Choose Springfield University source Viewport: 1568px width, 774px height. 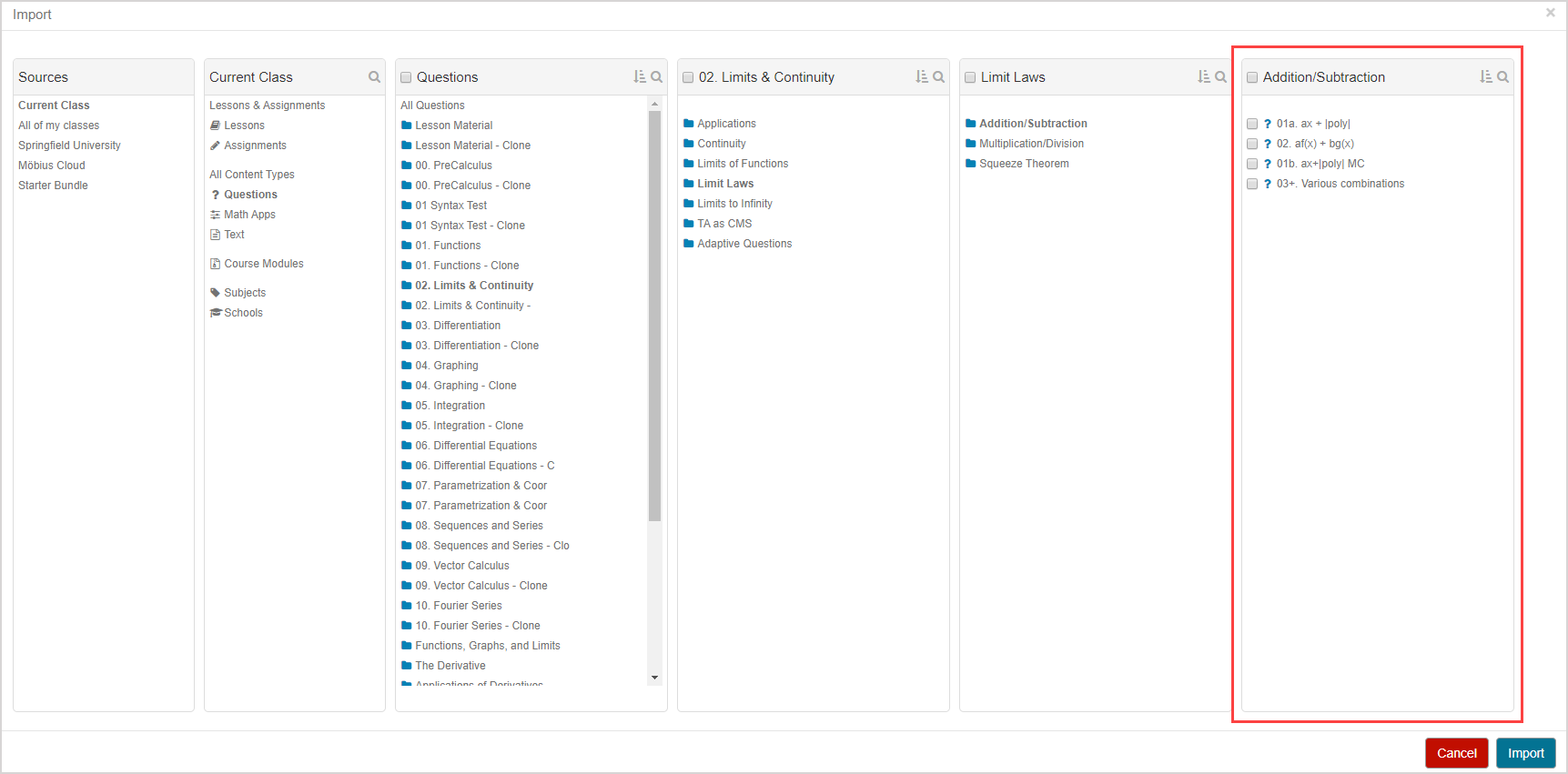(69, 146)
